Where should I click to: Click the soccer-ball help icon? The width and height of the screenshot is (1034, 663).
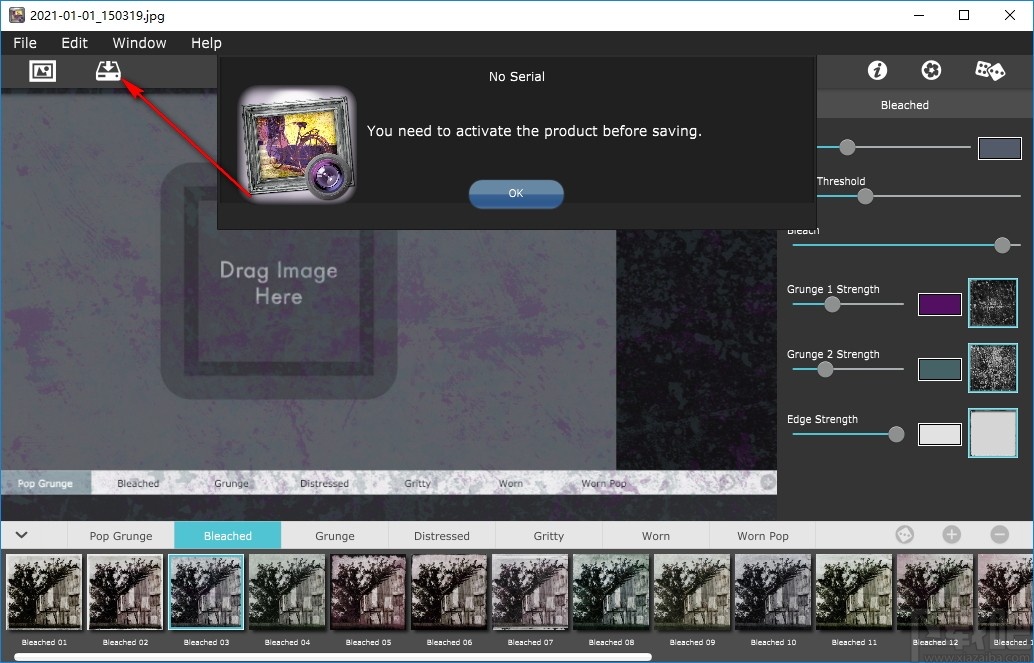(x=931, y=71)
